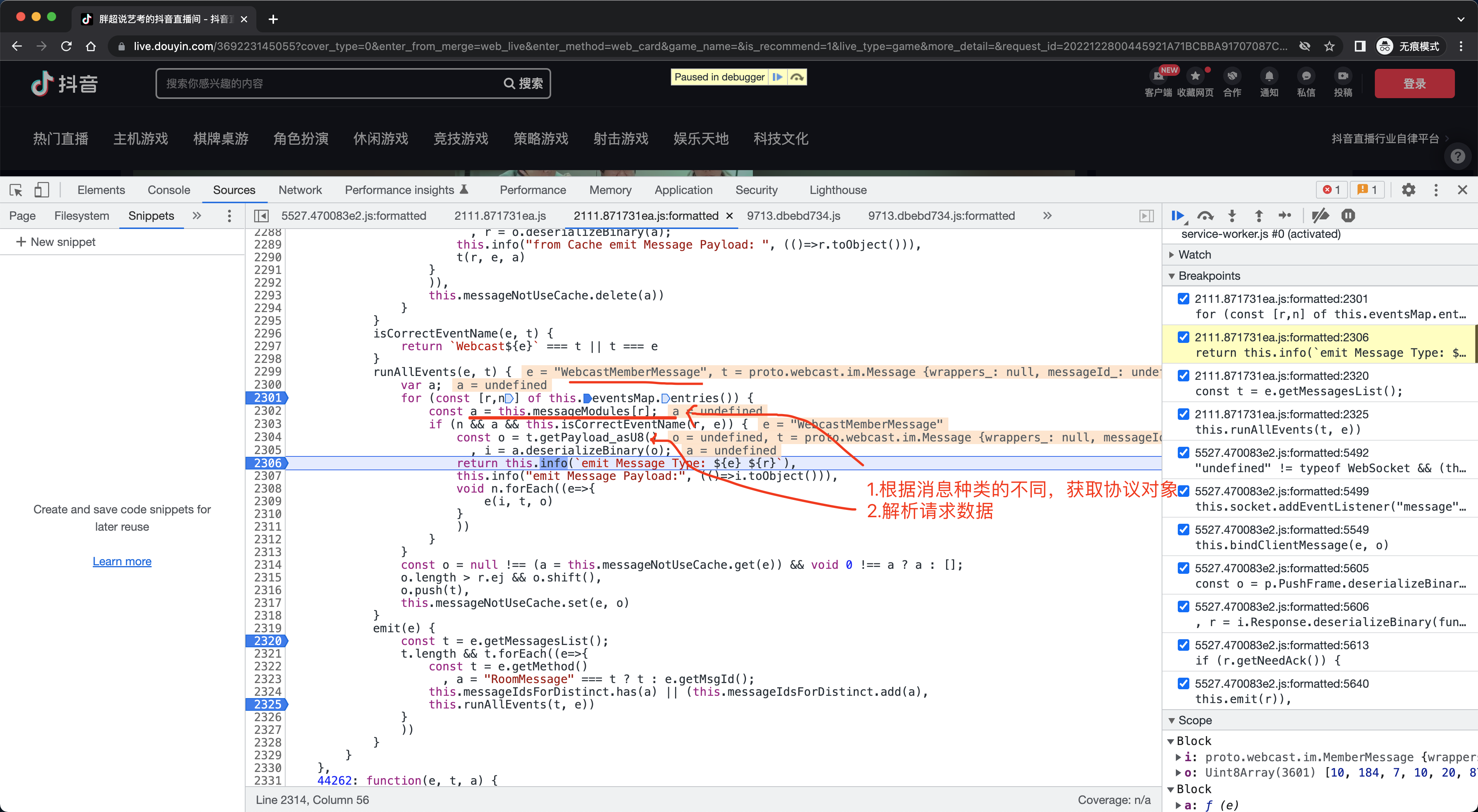Click the Step into next function arrow
The width and height of the screenshot is (1478, 812).
tap(1232, 216)
